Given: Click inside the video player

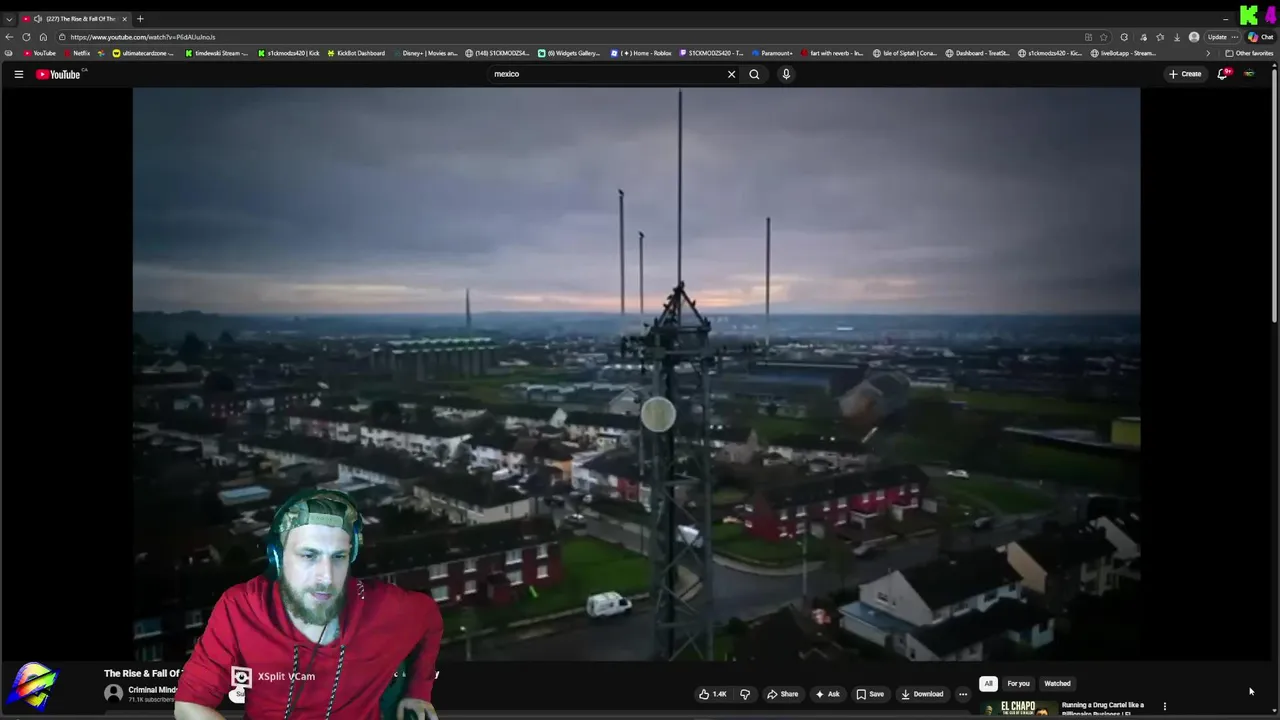Looking at the screenshot, I should click(636, 374).
